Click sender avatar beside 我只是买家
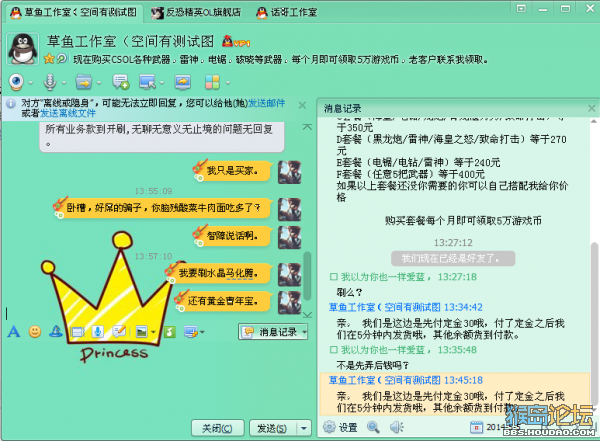This screenshot has height=441, width=600. pyautogui.click(x=289, y=172)
